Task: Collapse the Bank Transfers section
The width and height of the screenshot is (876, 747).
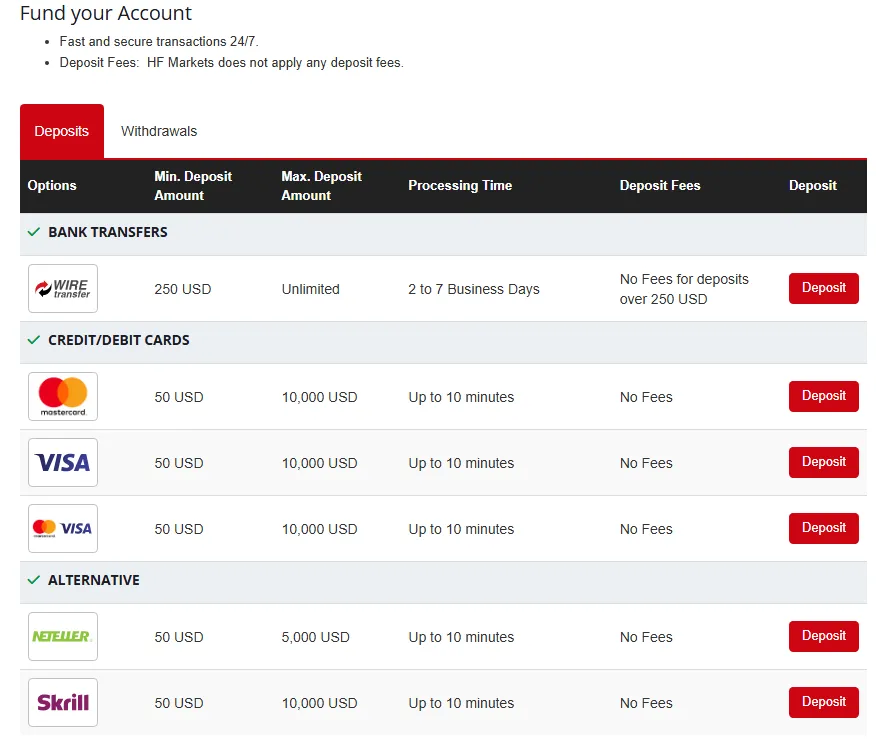Action: (107, 232)
